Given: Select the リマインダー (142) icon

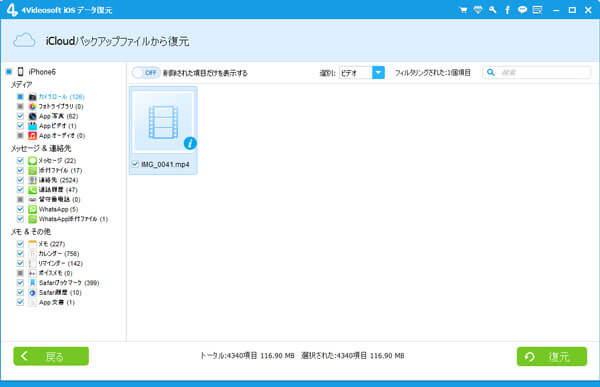Looking at the screenshot, I should 33,263.
